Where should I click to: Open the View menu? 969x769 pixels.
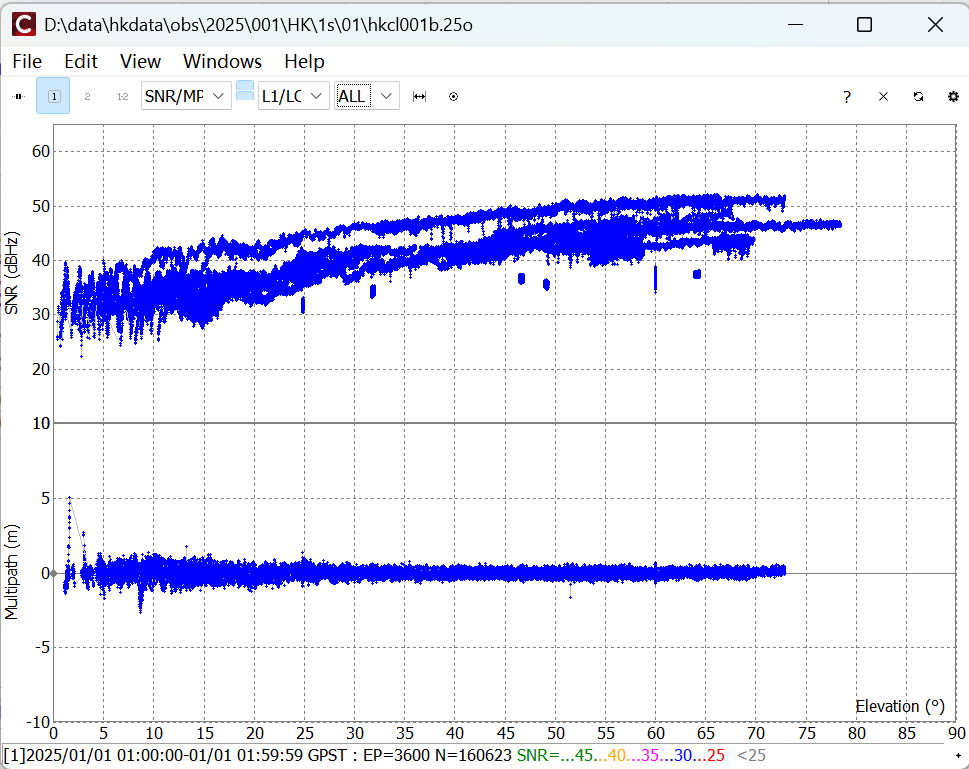pyautogui.click(x=140, y=61)
